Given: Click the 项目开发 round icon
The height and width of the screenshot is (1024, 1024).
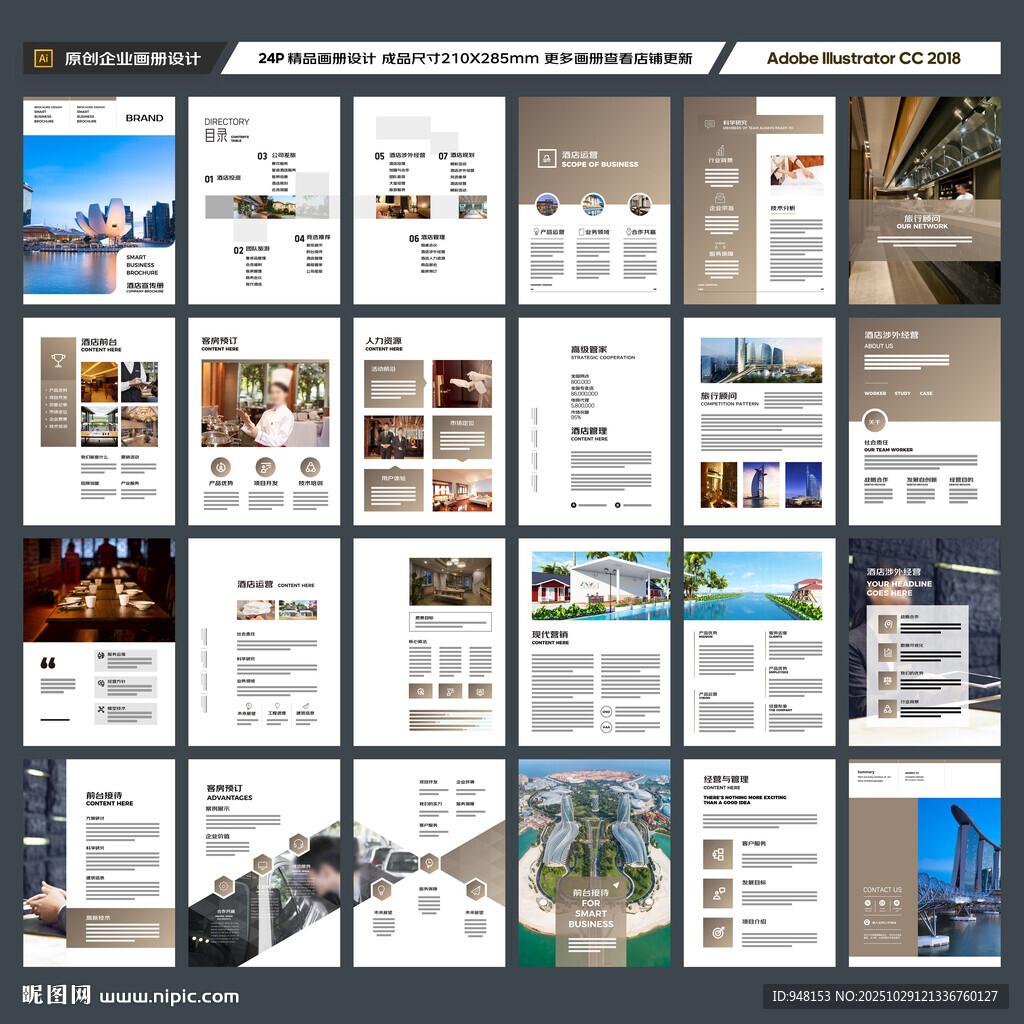Looking at the screenshot, I should 265,467.
